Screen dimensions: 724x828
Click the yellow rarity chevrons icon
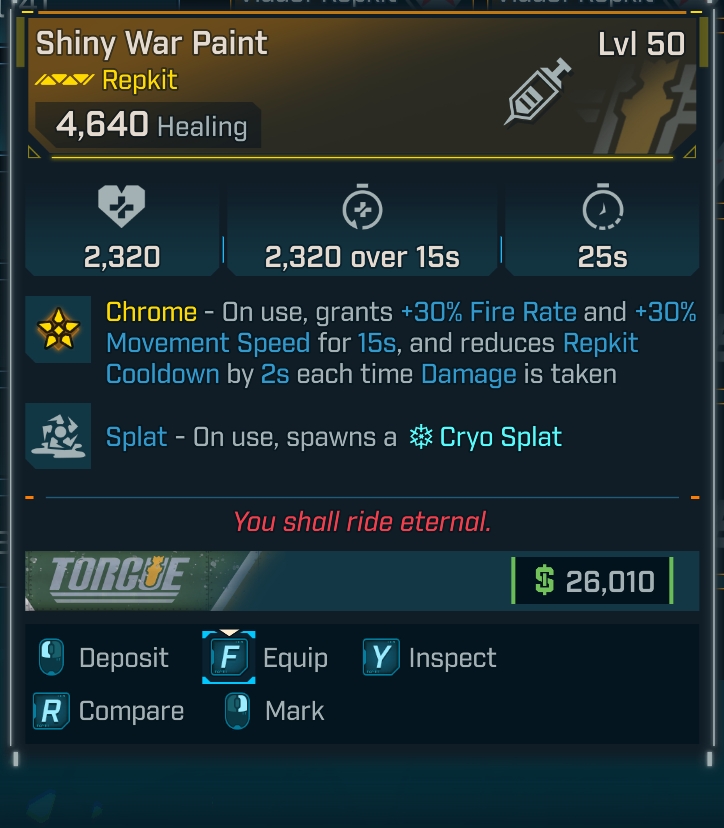point(65,79)
